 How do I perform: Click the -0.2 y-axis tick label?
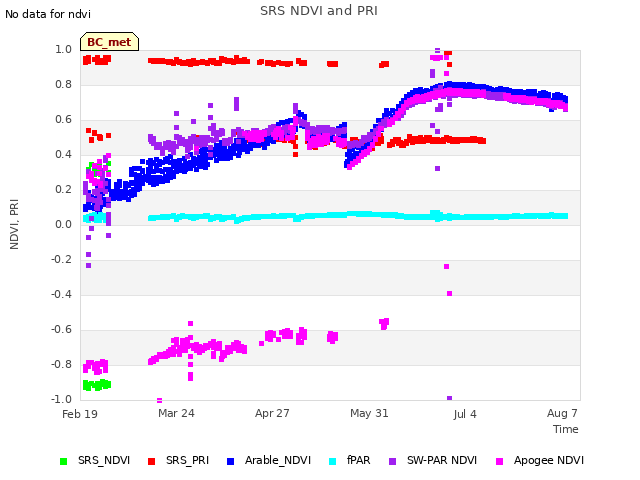click(61, 260)
